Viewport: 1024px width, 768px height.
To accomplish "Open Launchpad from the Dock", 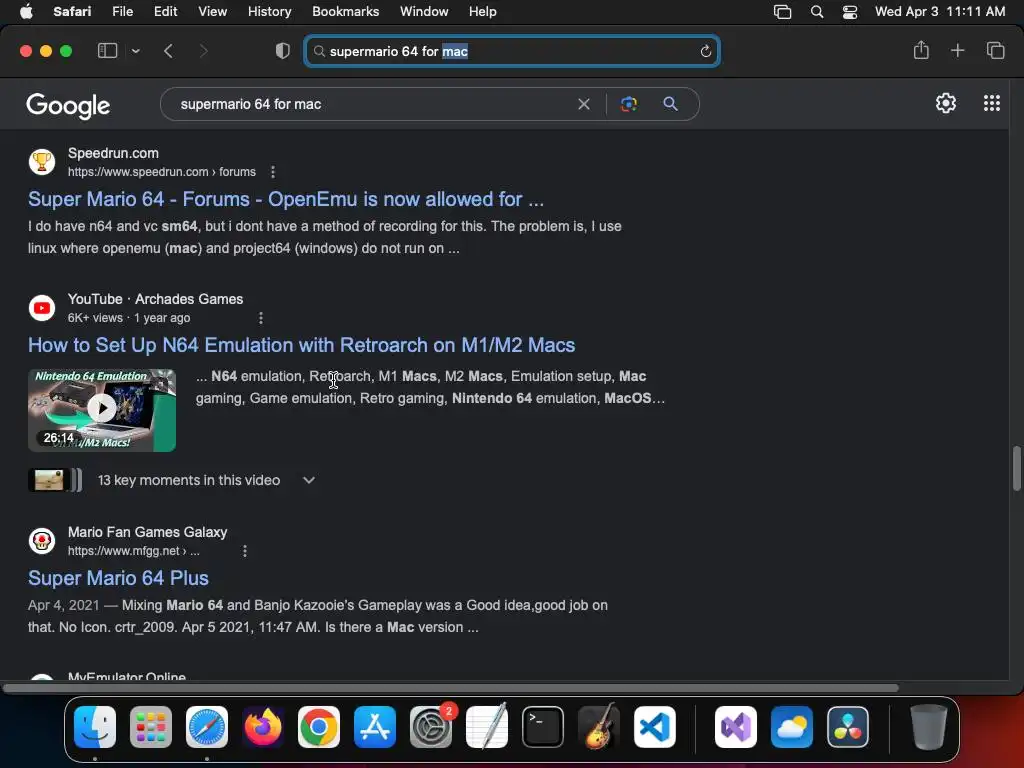I will (x=151, y=727).
